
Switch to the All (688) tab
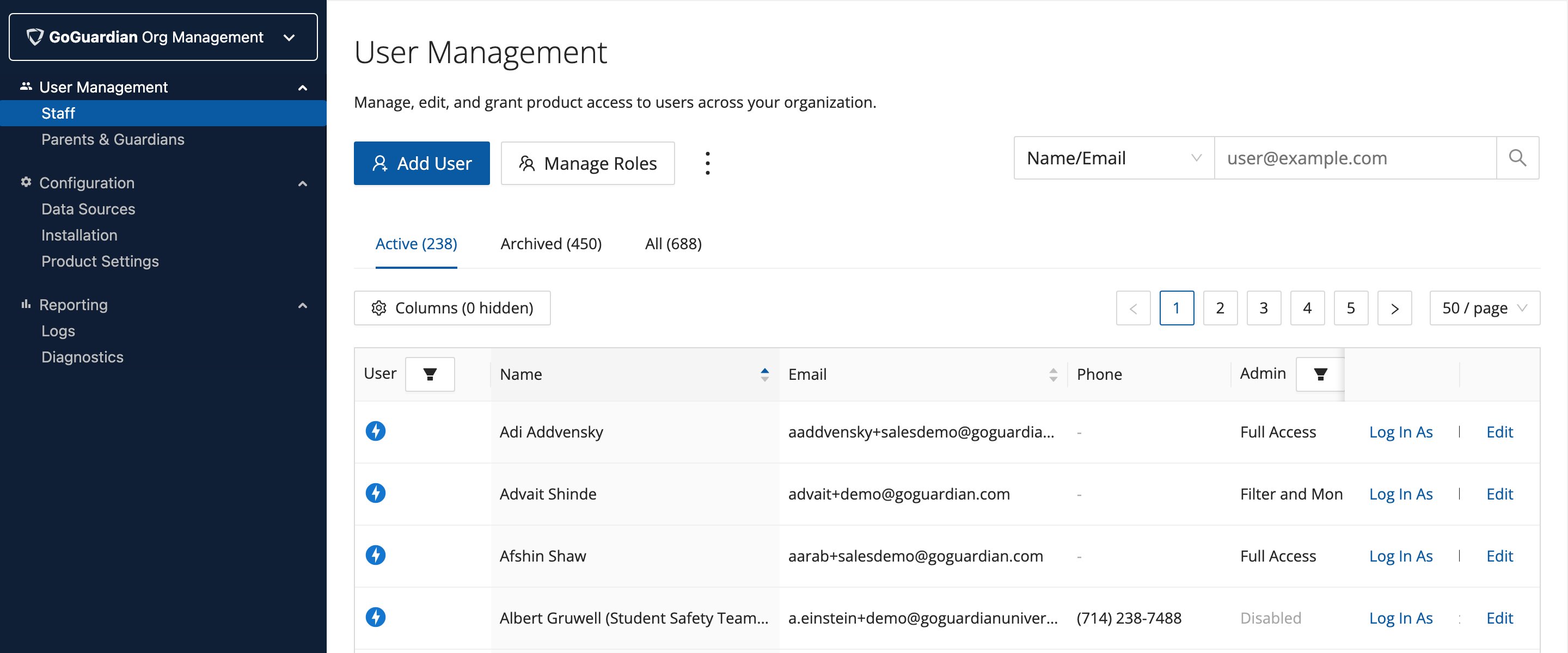673,243
